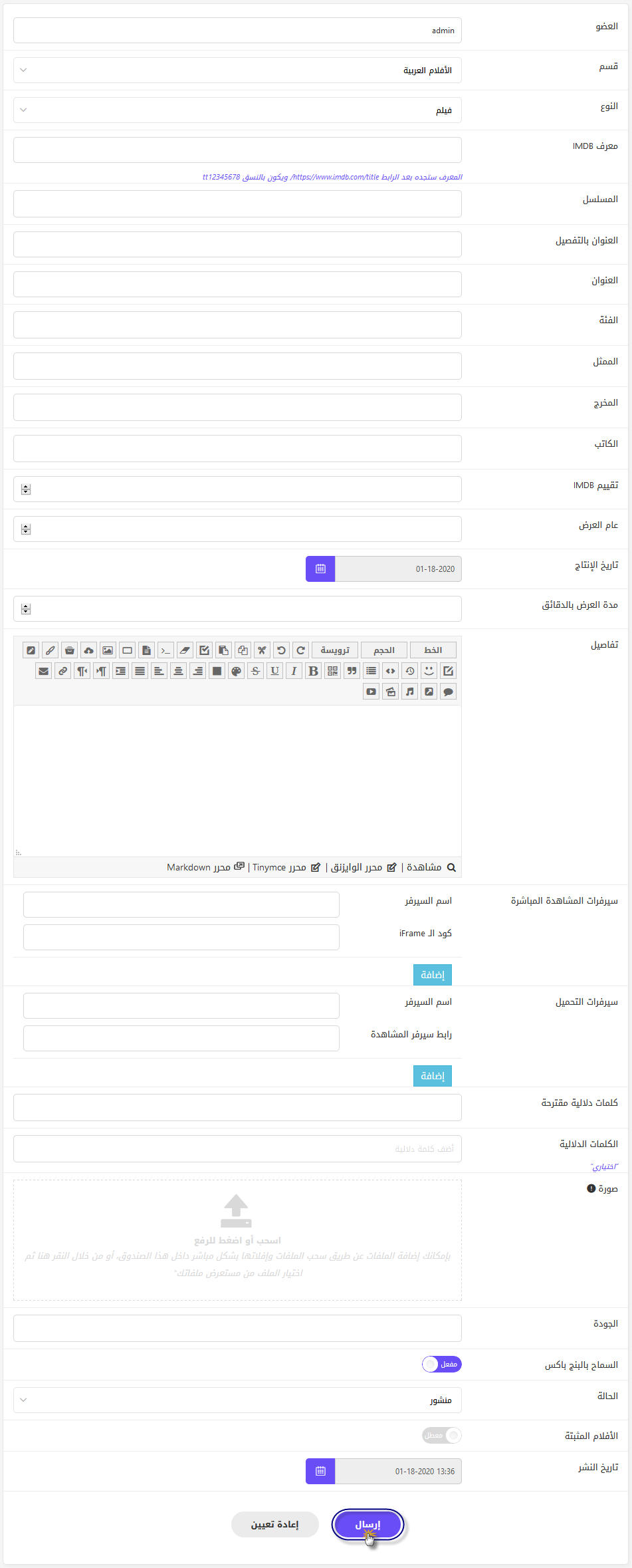Click the insert link chain icon
Viewport: 632px width, 1568px height.
pyautogui.click(x=62, y=671)
